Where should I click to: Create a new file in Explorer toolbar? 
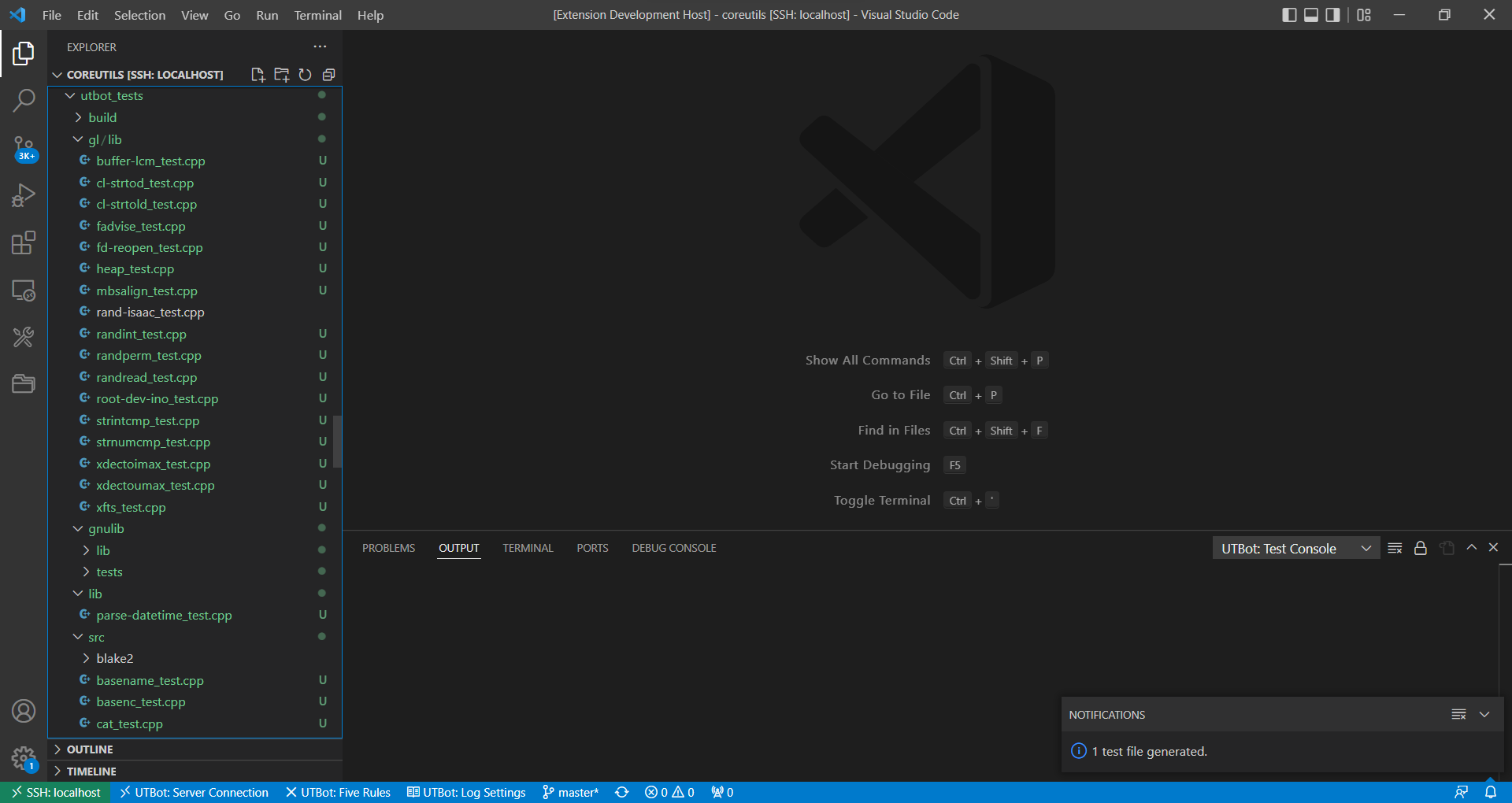point(258,75)
